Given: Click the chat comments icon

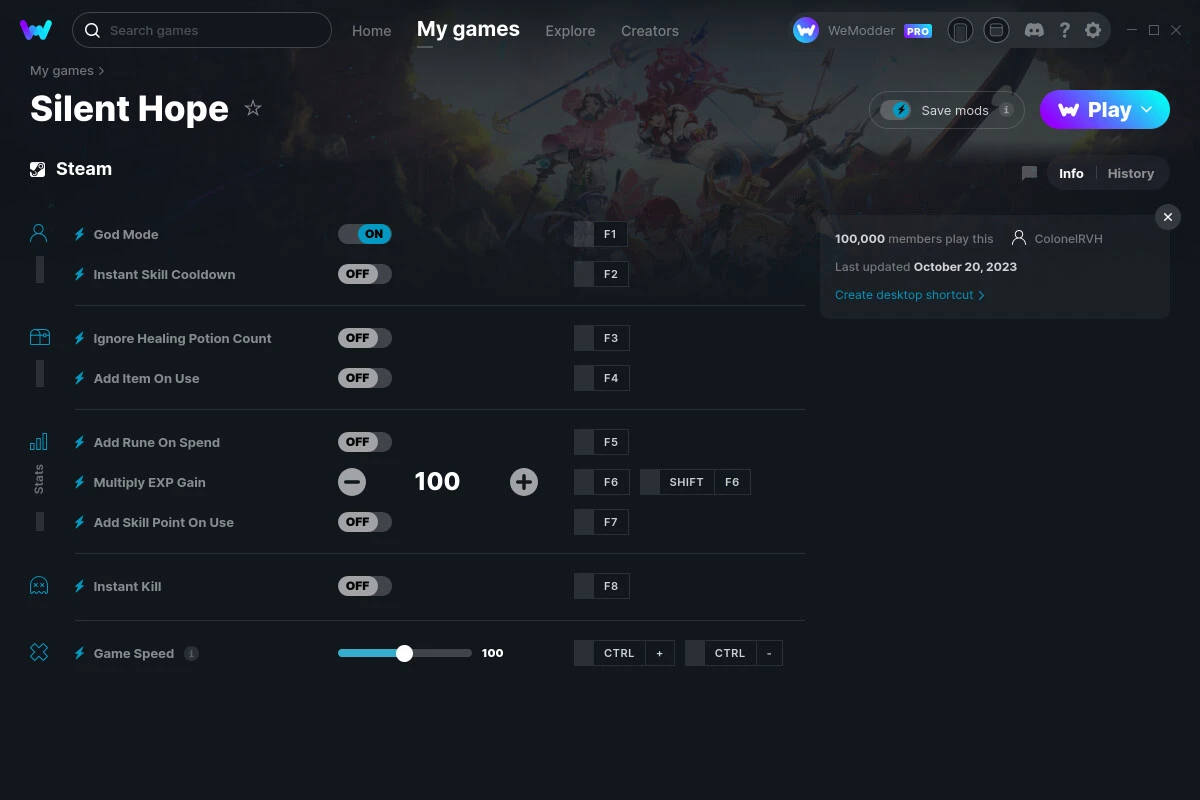Looking at the screenshot, I should click(1029, 173).
